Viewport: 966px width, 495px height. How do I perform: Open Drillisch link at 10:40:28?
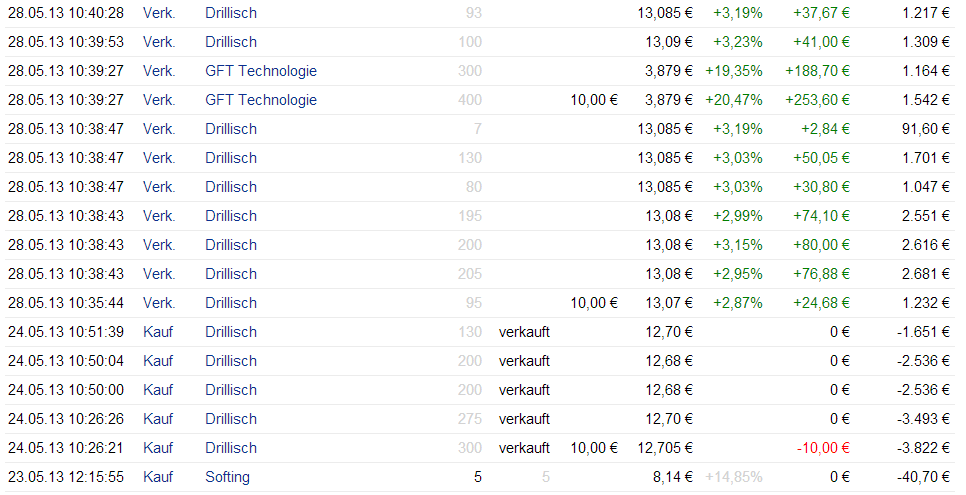pyautogui.click(x=231, y=13)
